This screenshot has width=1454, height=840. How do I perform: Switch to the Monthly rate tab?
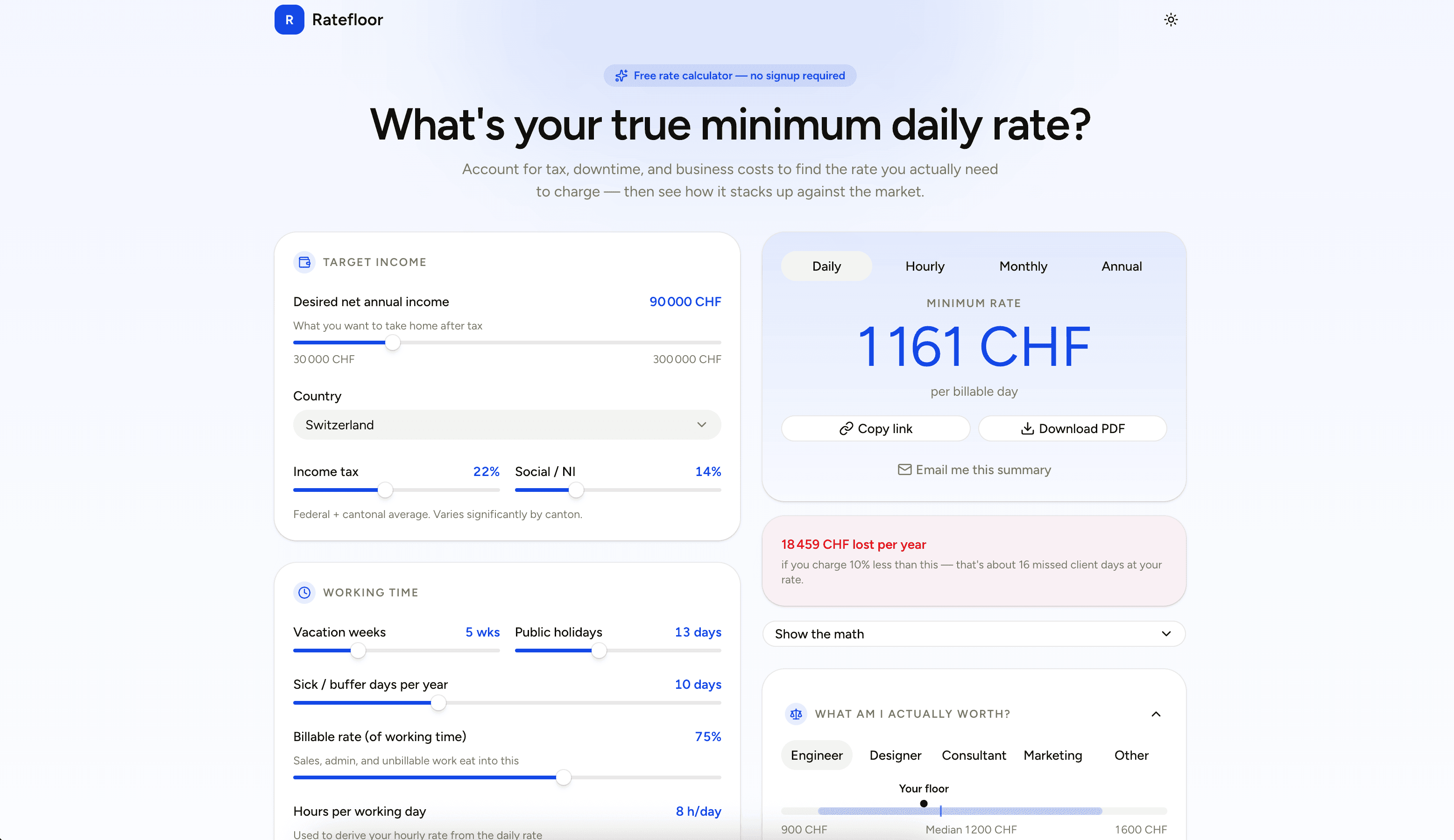coord(1023,266)
